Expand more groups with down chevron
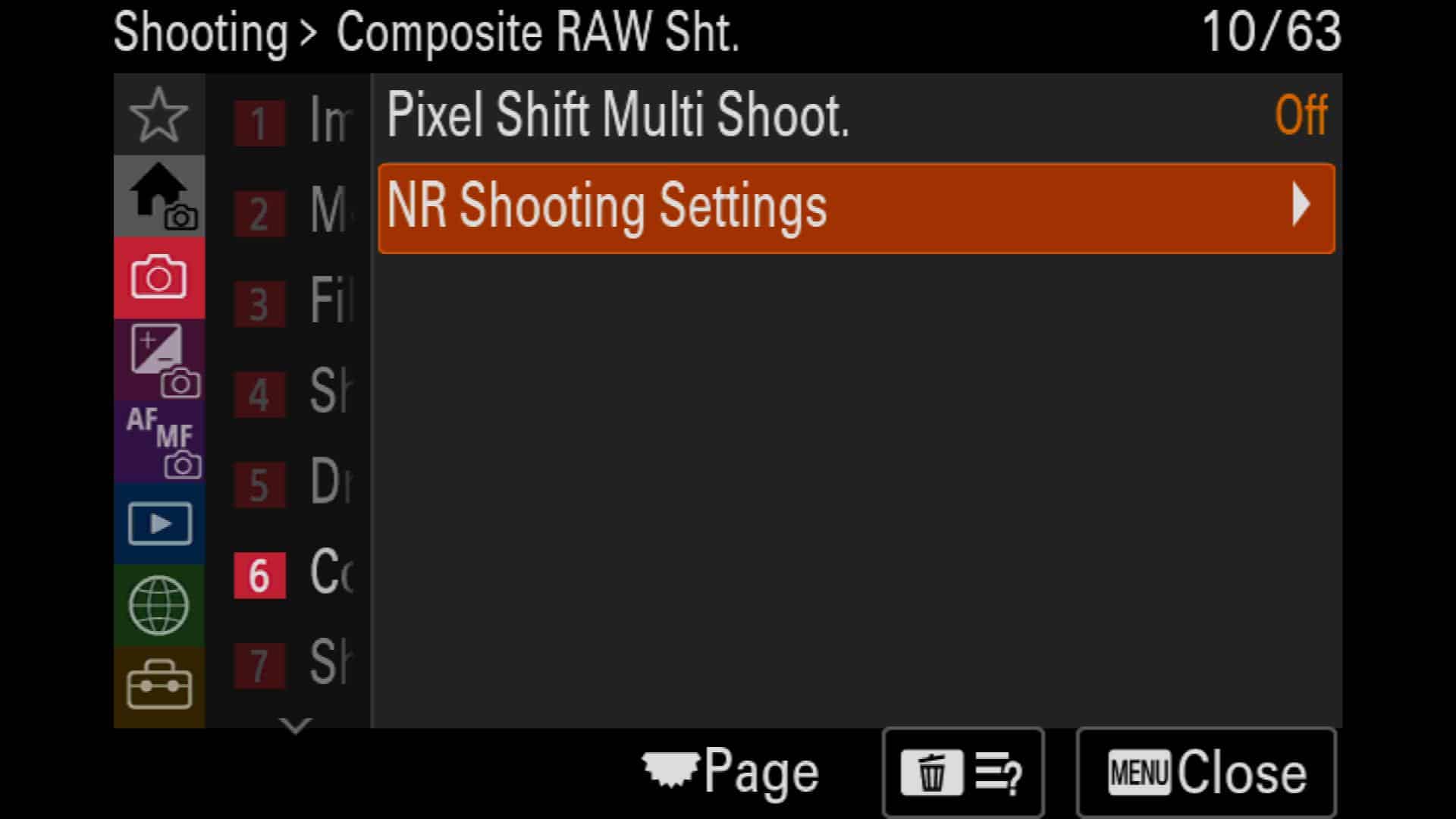The image size is (1456, 819). tap(295, 726)
